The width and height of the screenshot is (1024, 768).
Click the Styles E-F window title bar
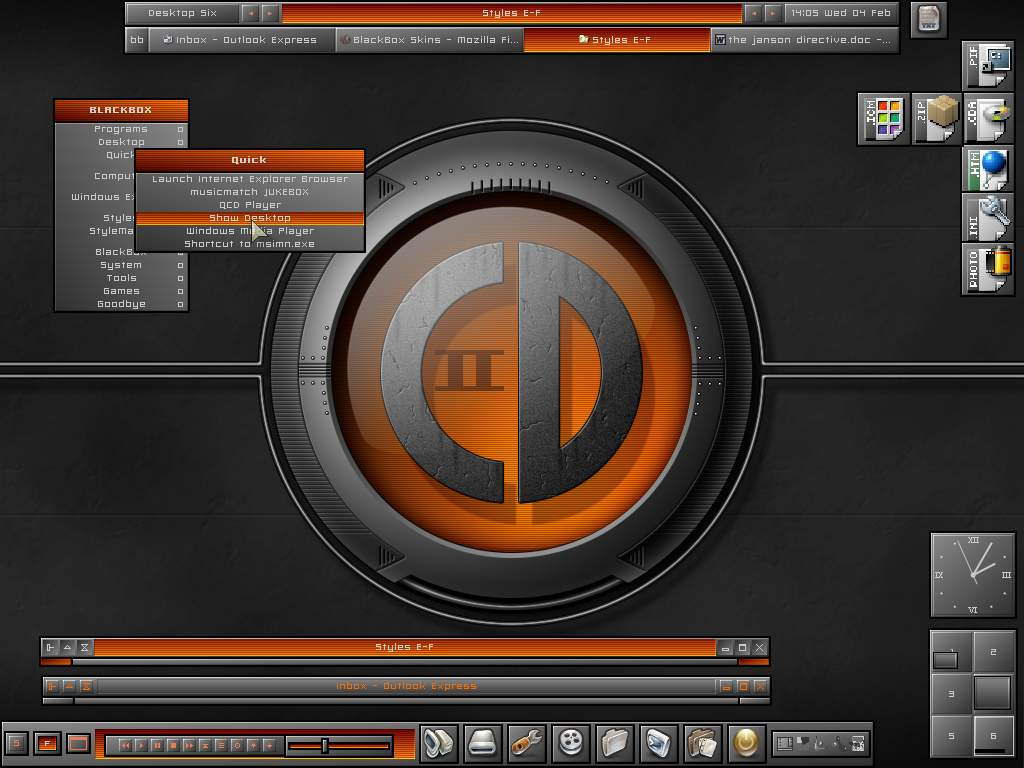click(405, 647)
